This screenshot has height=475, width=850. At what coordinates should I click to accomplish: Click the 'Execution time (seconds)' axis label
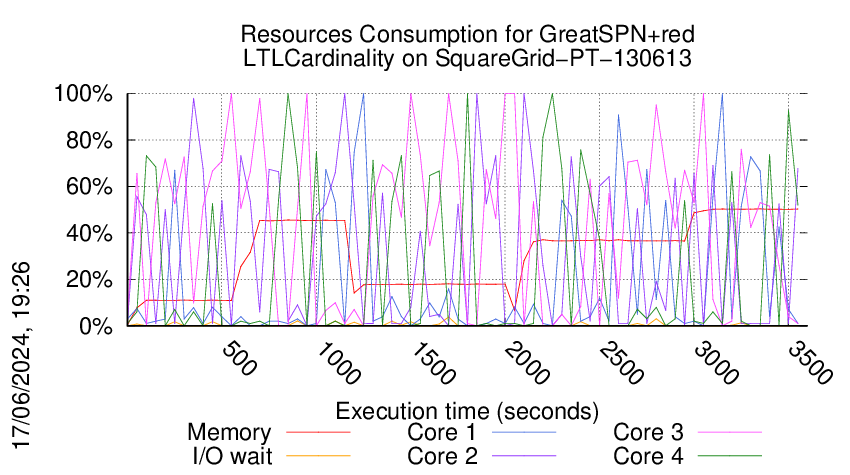pos(467,412)
